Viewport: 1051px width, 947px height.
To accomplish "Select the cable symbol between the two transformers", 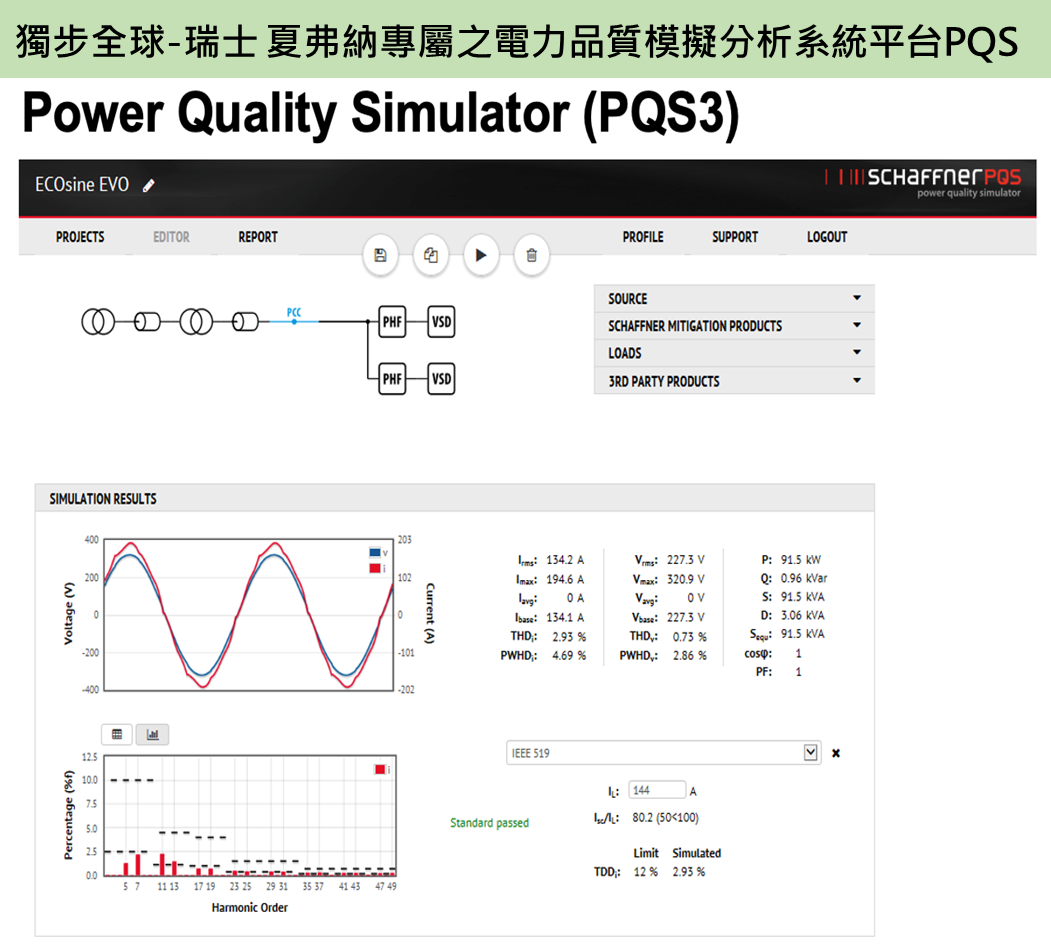I will [x=147, y=322].
